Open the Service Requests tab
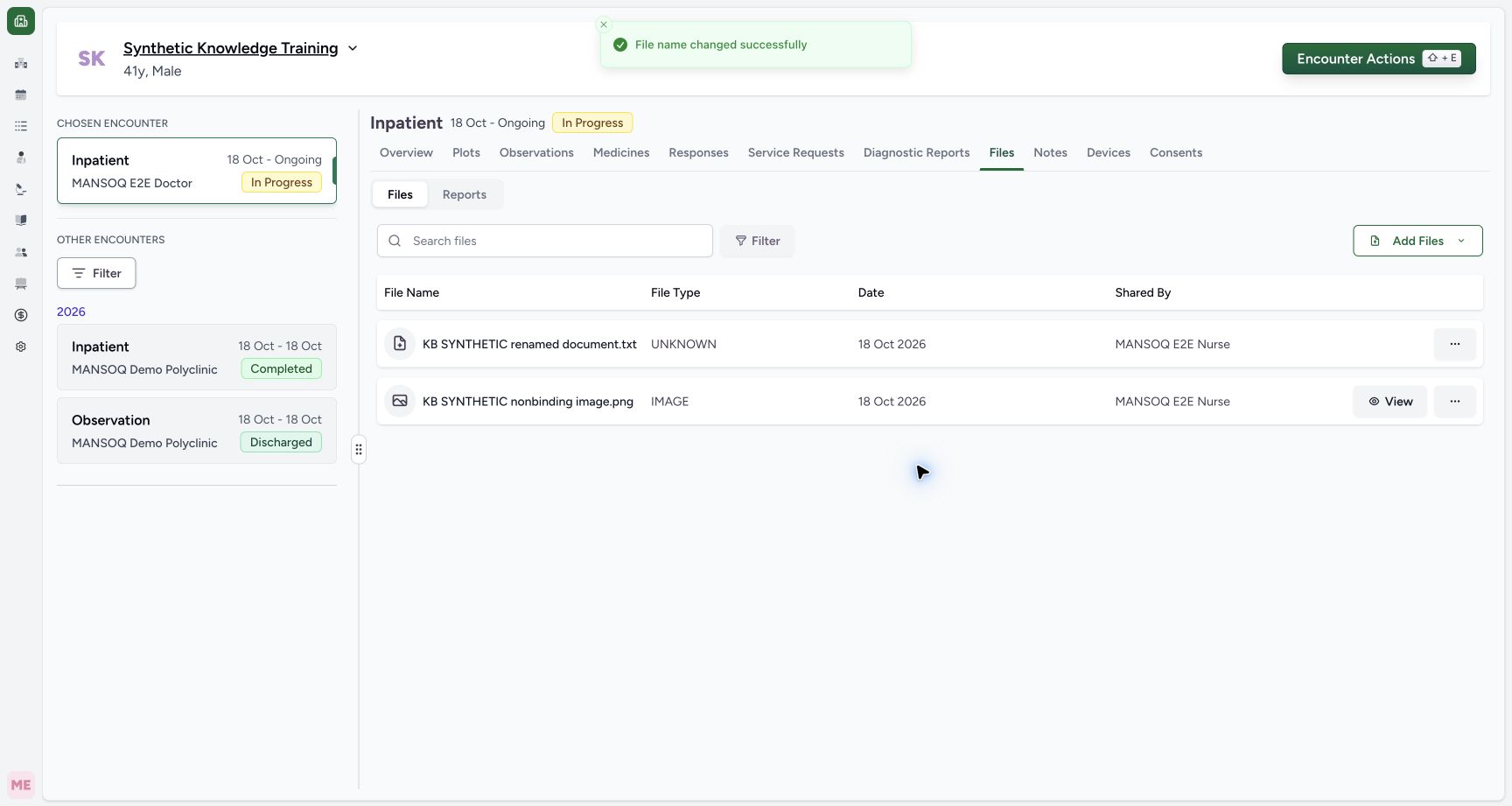Screen dimensions: 1512x806 796,152
